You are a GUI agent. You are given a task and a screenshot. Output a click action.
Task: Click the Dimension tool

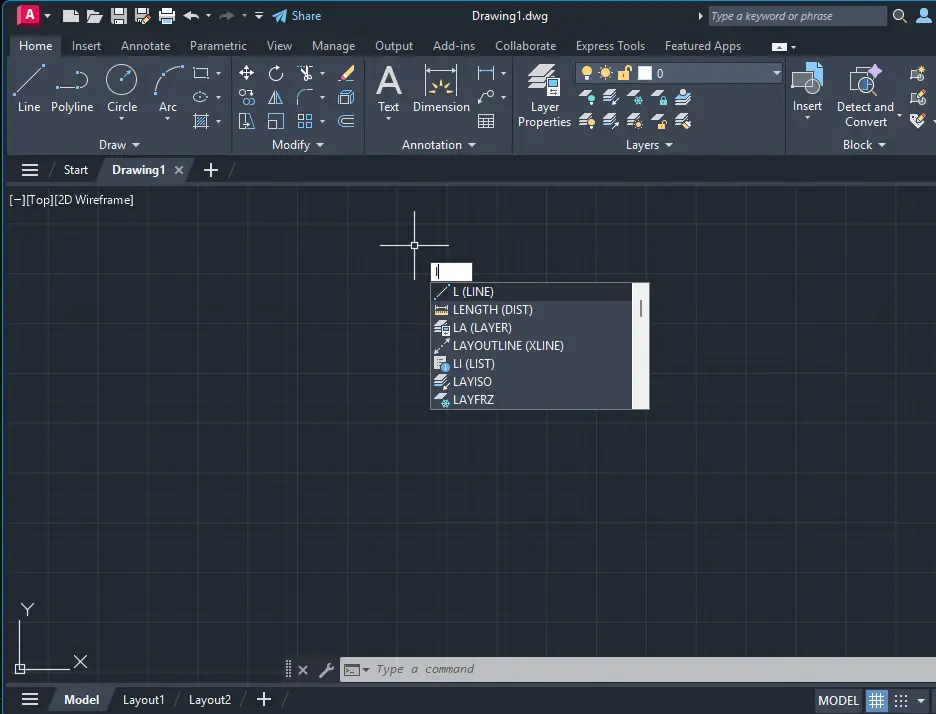(441, 88)
